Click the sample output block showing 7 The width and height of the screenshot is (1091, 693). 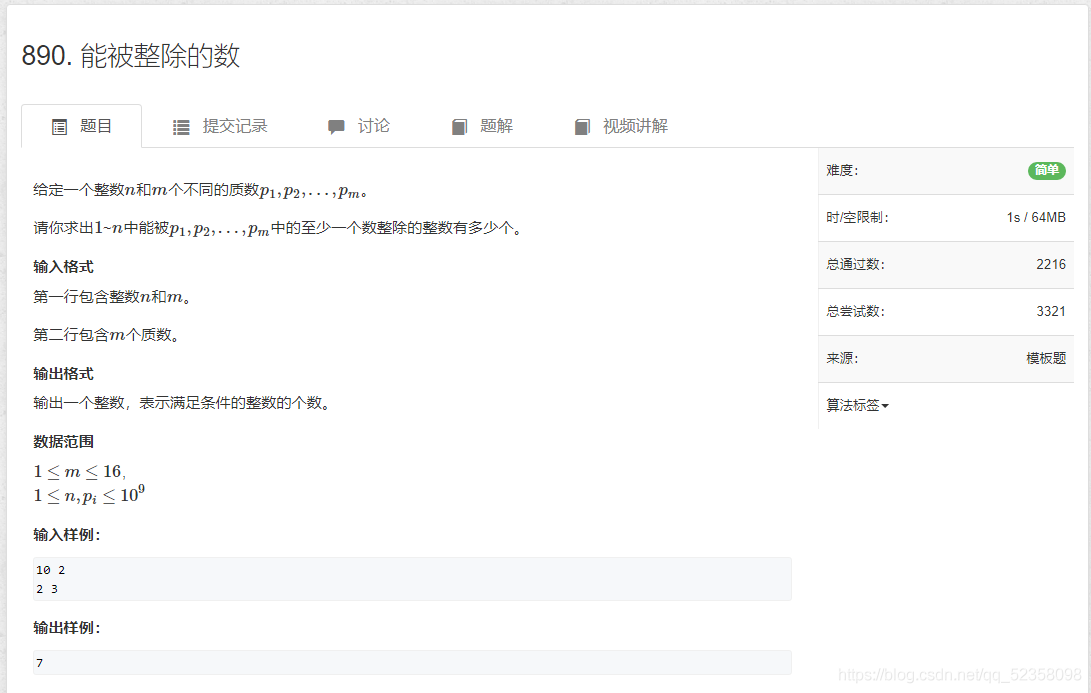(x=412, y=662)
